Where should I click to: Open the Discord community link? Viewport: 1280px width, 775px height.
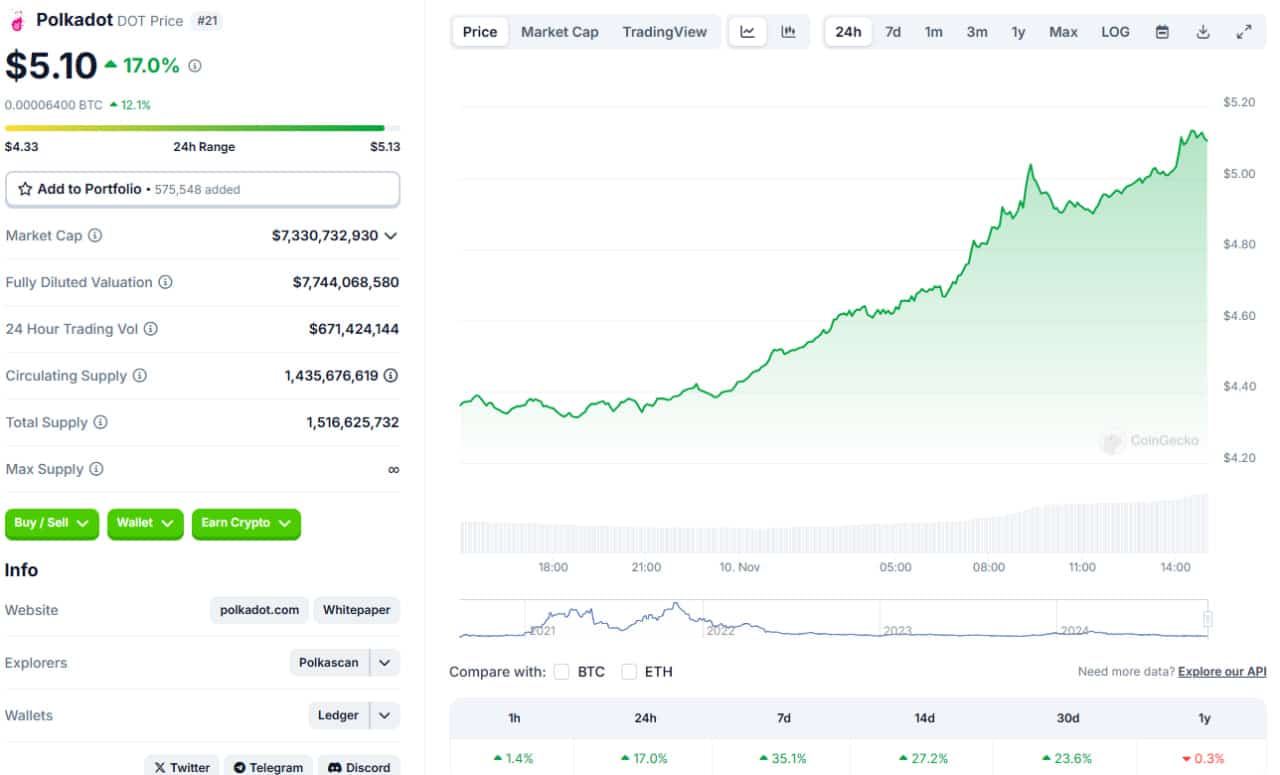pyautogui.click(x=359, y=767)
